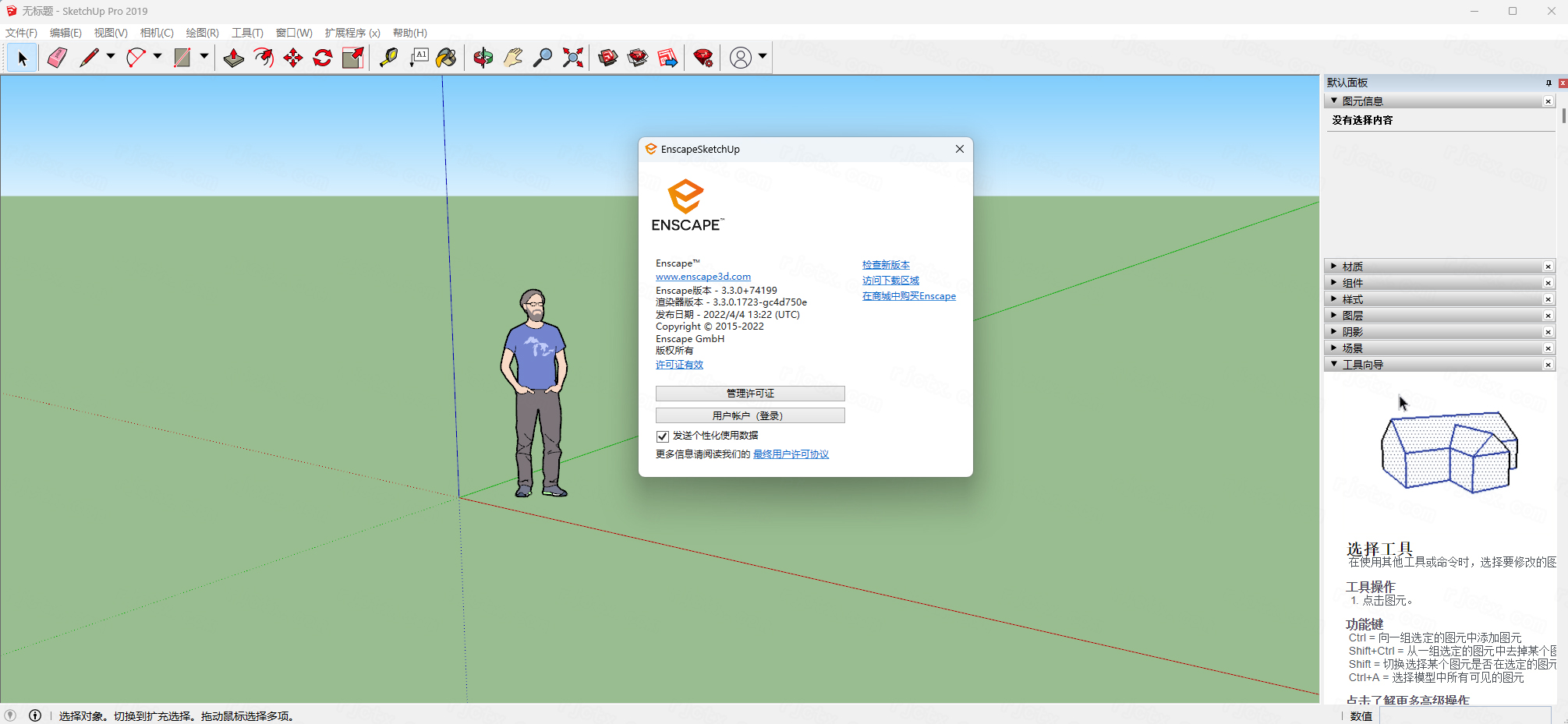Click the 用户帐户 (登录) button

click(x=750, y=415)
